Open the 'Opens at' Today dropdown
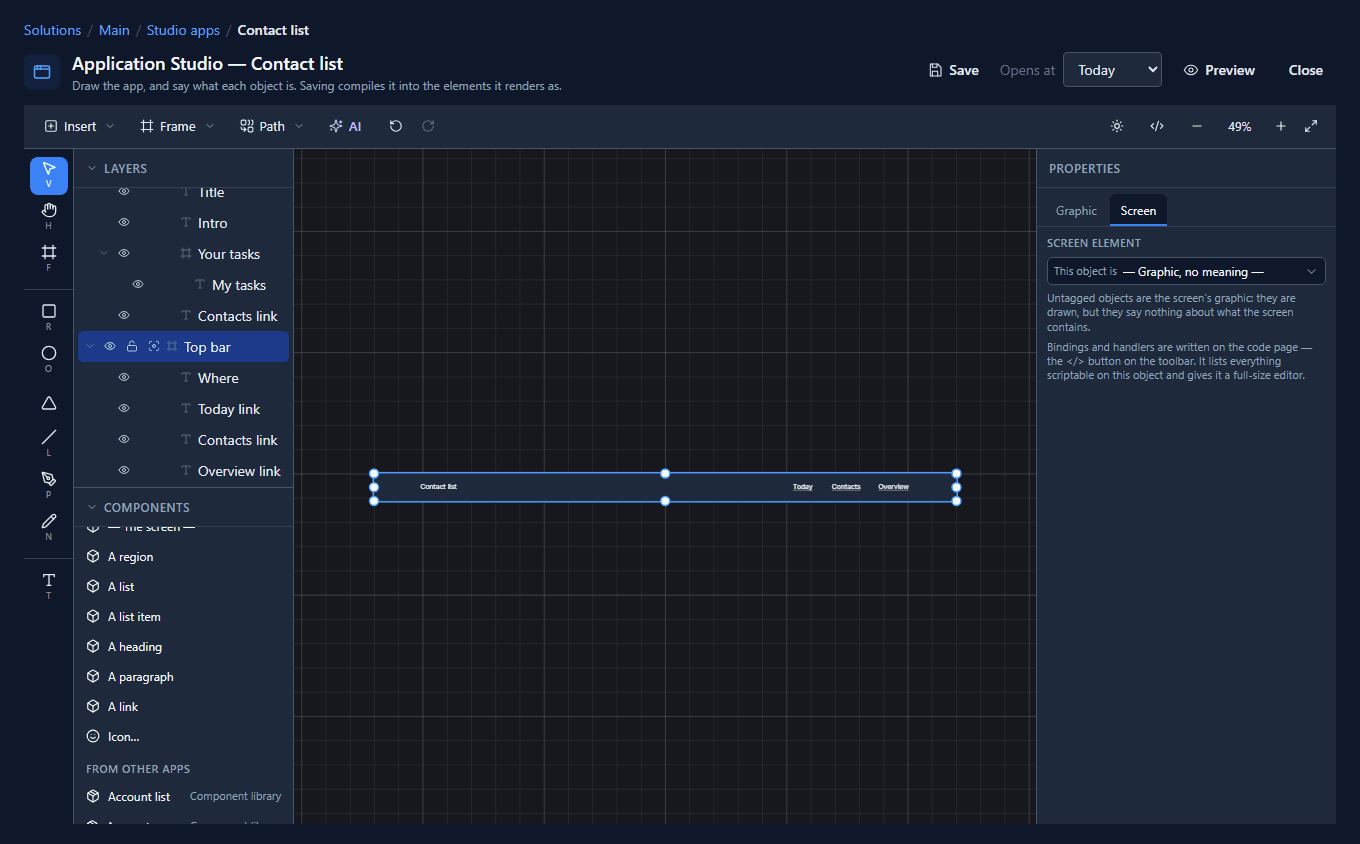This screenshot has width=1360, height=844. pyautogui.click(x=1112, y=70)
